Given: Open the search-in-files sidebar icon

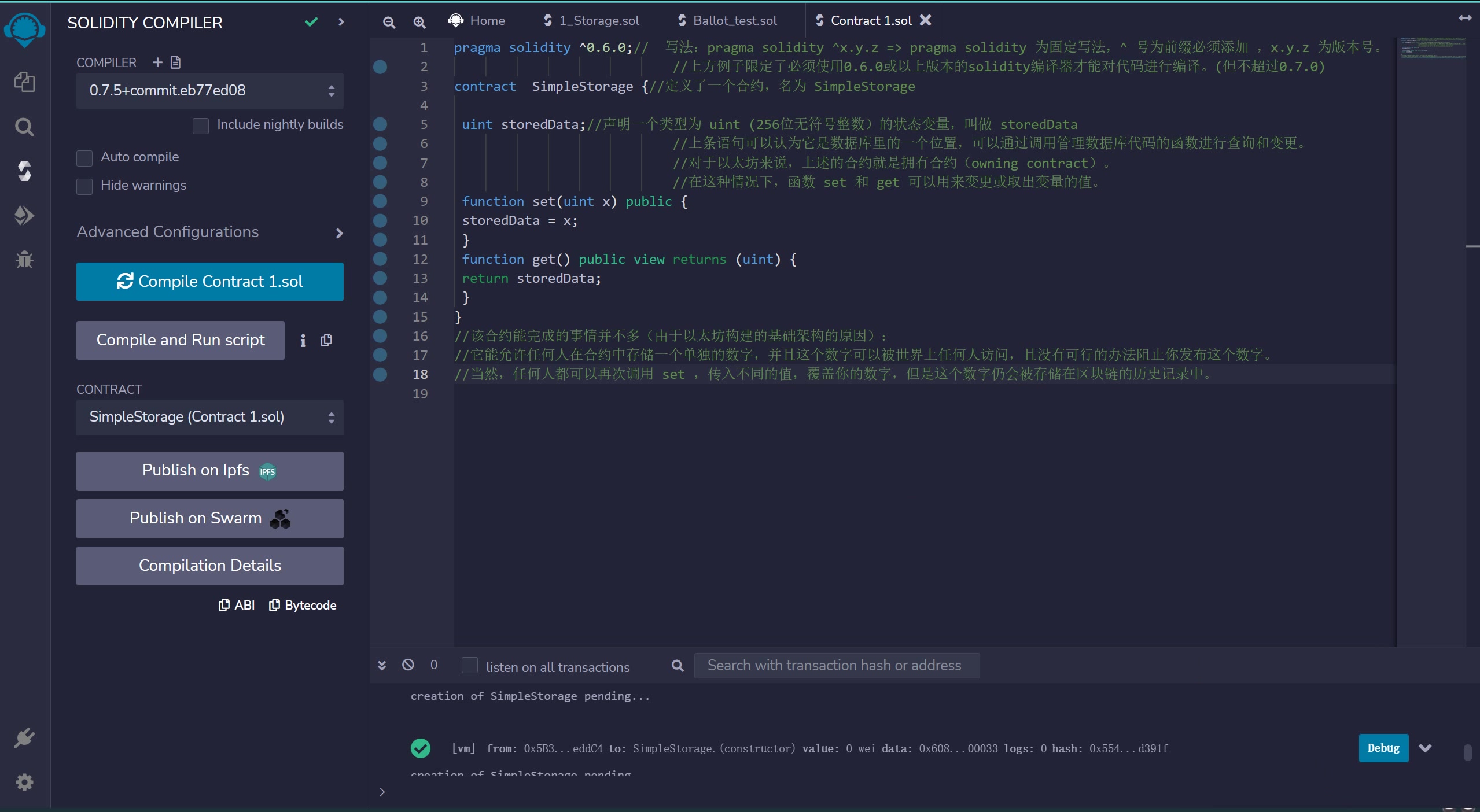Looking at the screenshot, I should click(x=24, y=127).
